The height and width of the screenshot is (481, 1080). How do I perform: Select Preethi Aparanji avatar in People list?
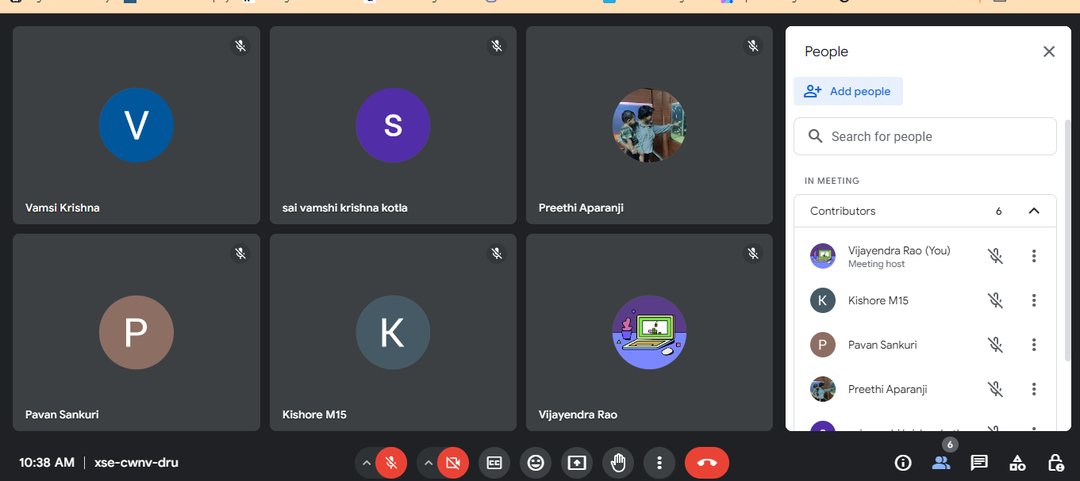click(822, 389)
